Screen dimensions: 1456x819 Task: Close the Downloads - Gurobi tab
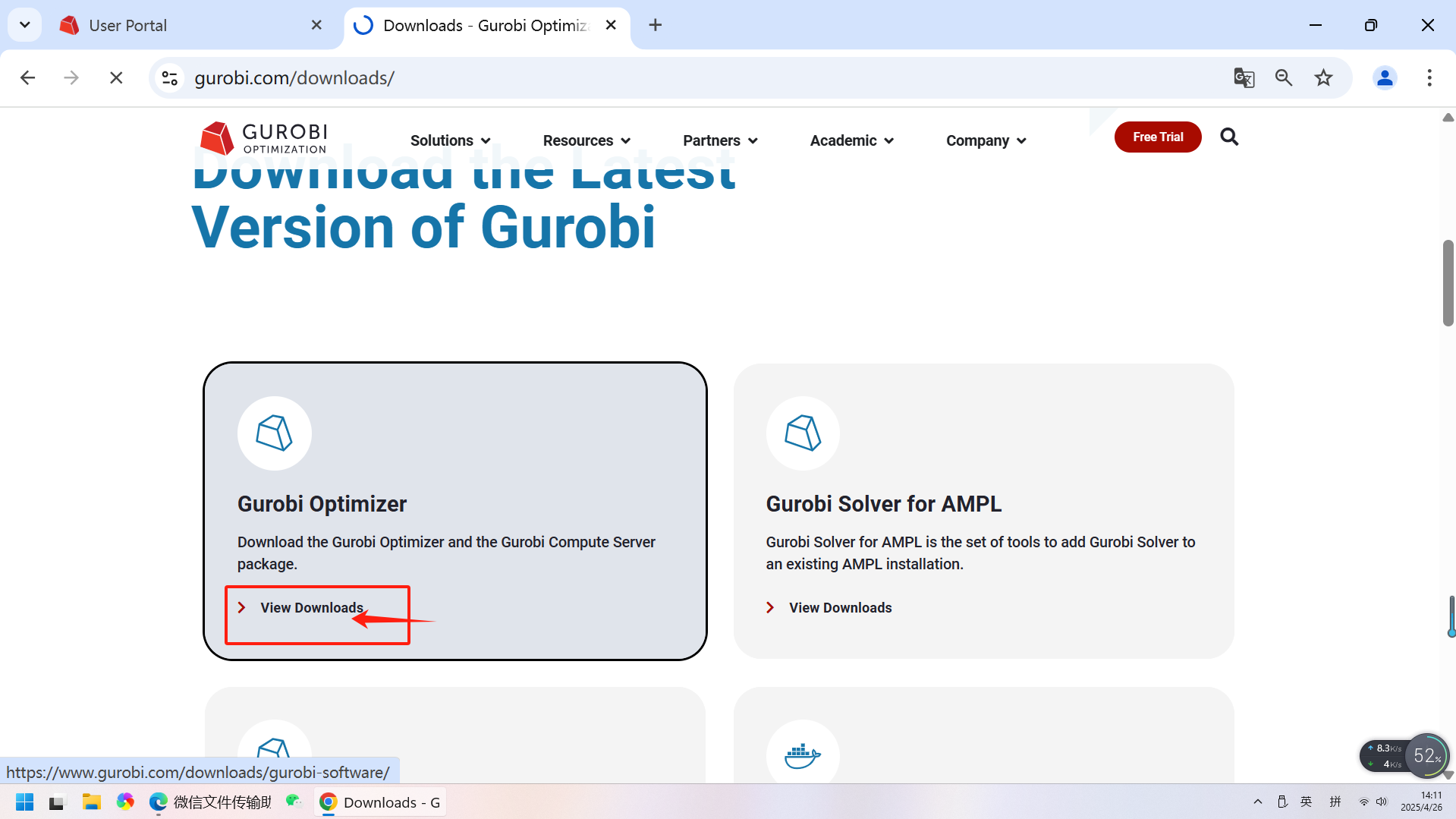(x=611, y=25)
